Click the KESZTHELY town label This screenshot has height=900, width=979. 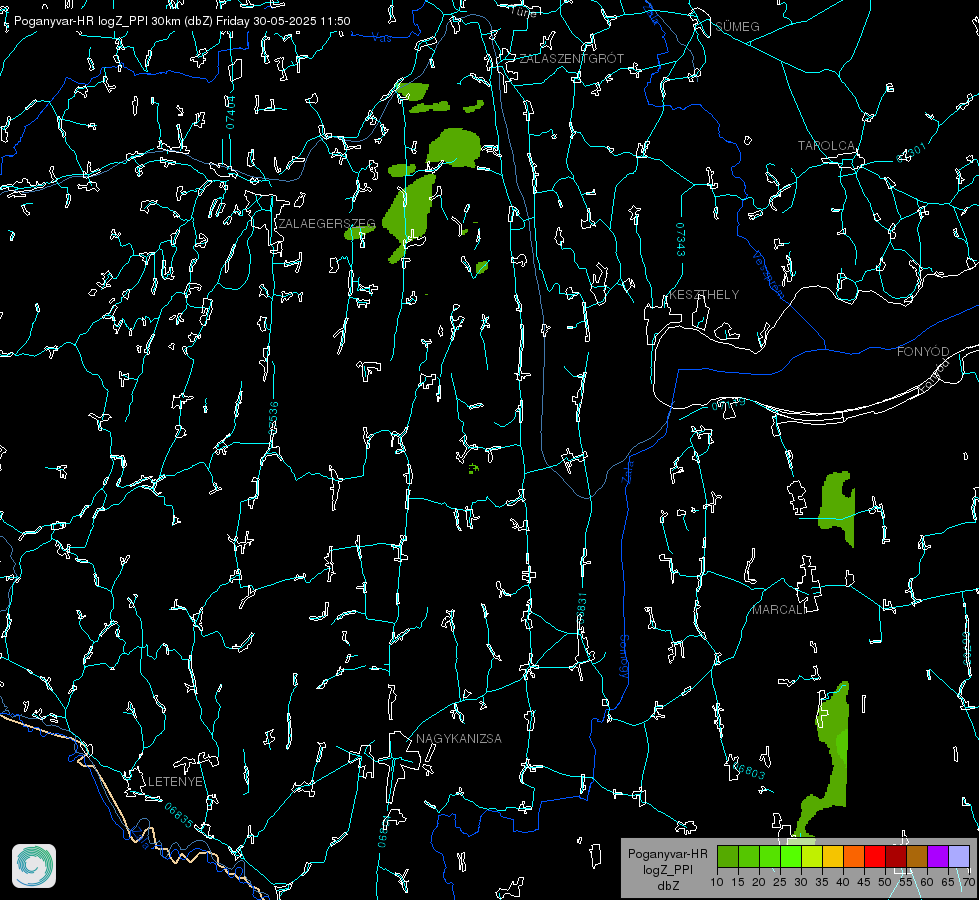704,294
